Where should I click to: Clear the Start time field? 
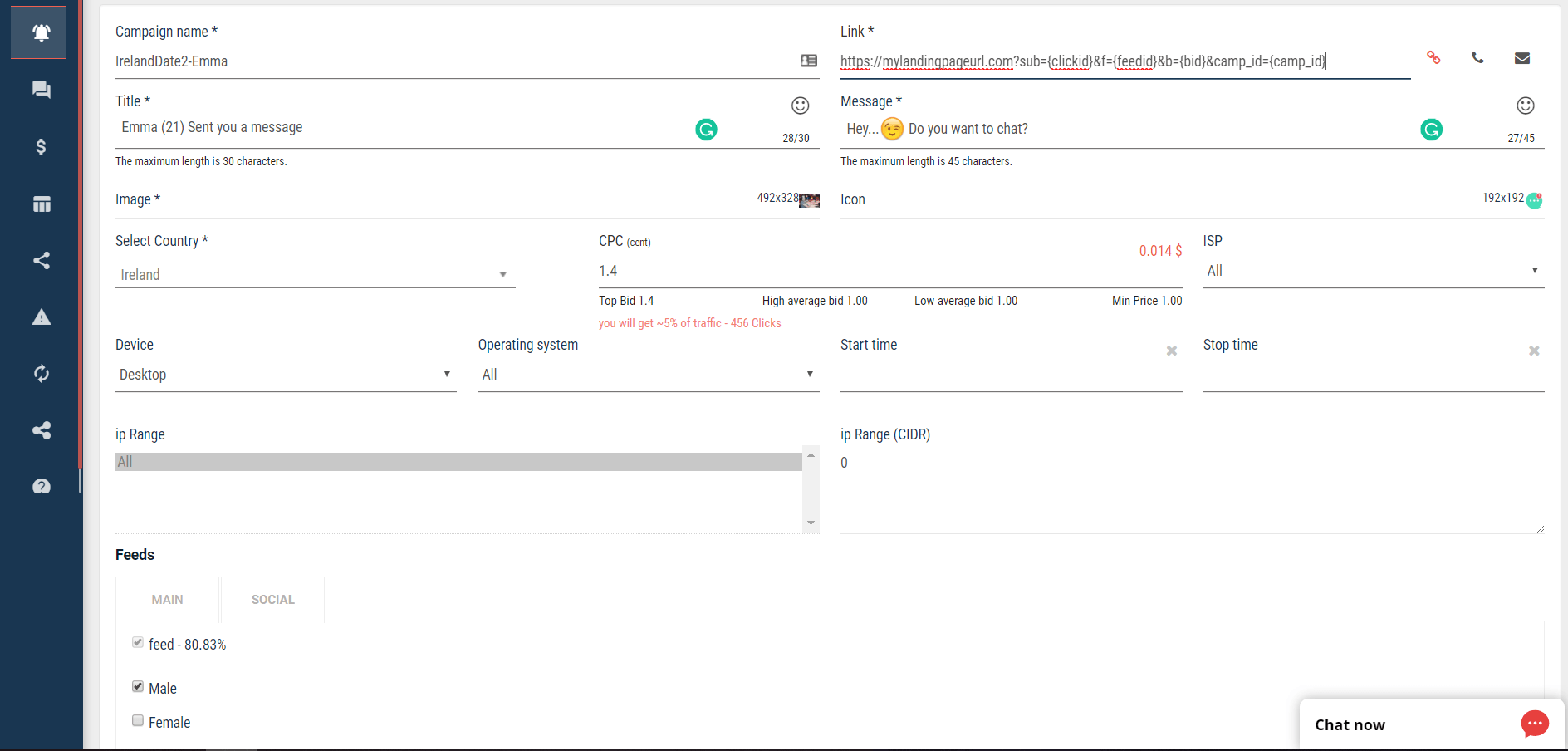(1171, 351)
